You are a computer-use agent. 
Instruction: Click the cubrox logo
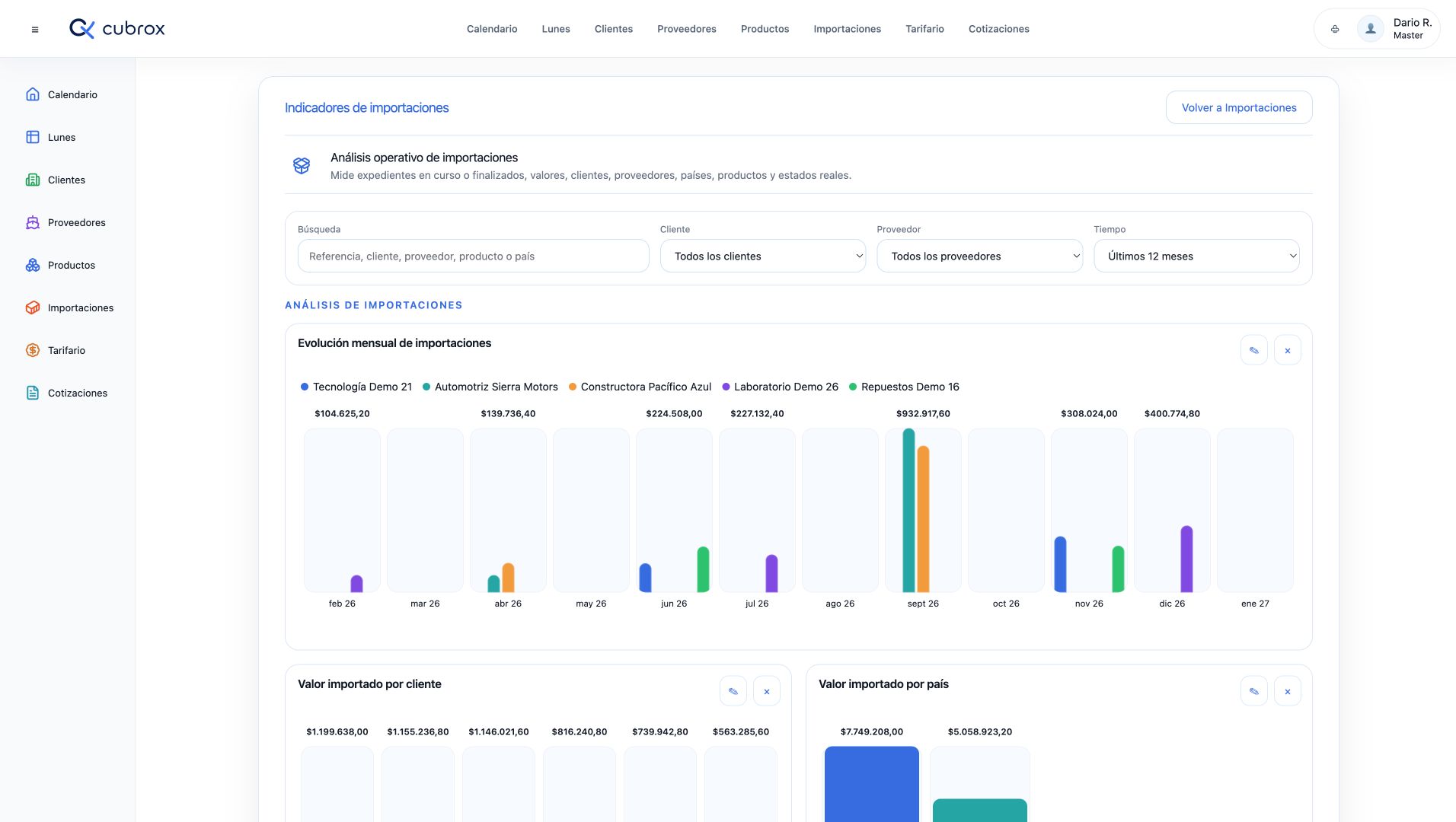coord(117,29)
